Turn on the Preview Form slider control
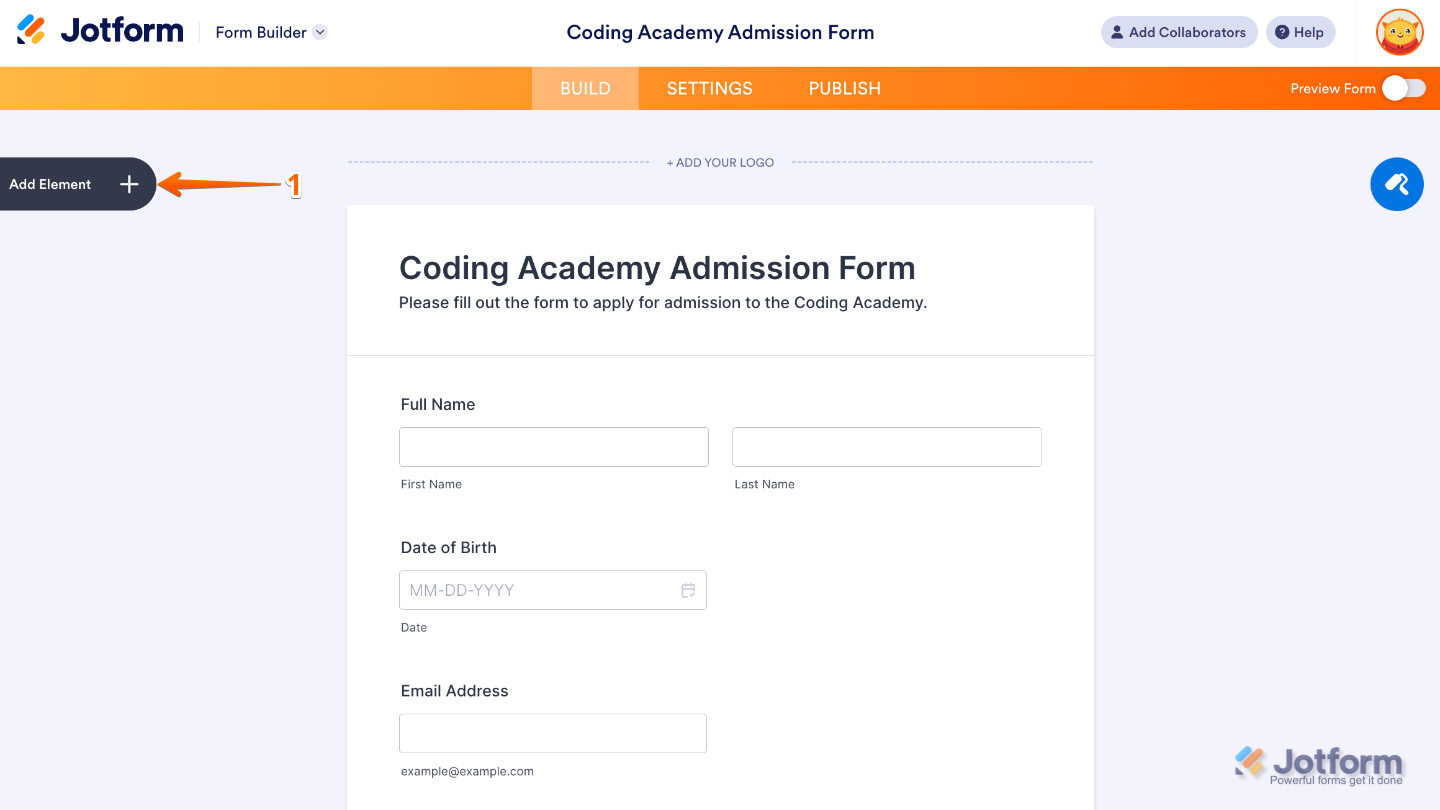The width and height of the screenshot is (1440, 810). (1403, 88)
